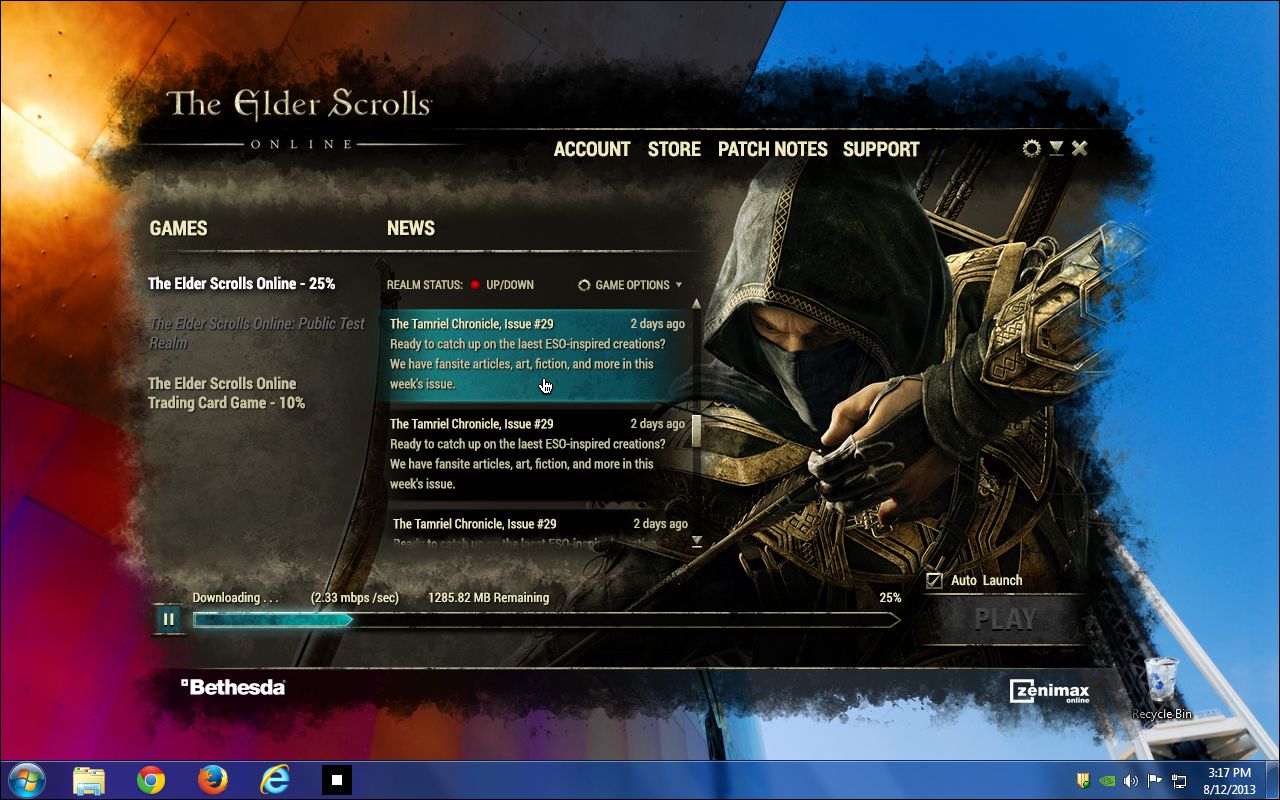The height and width of the screenshot is (800, 1280).
Task: Open the Account menu
Action: click(x=592, y=149)
